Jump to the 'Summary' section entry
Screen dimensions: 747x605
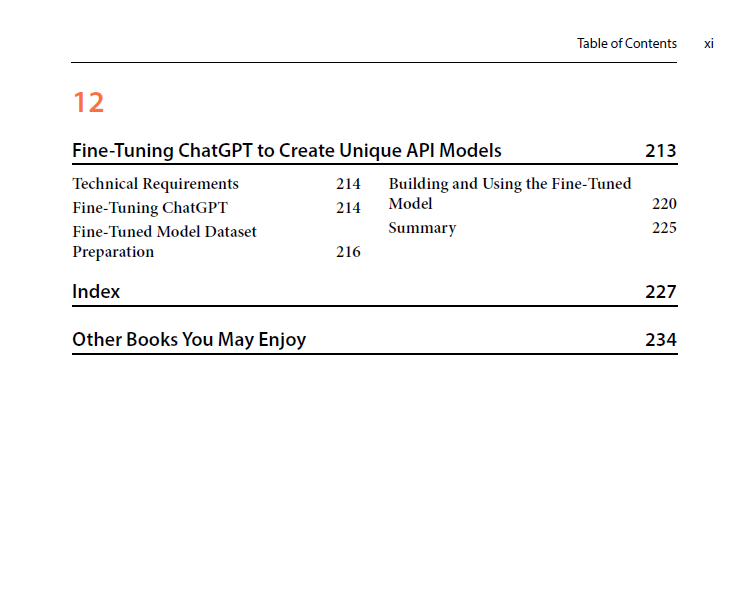pos(422,228)
